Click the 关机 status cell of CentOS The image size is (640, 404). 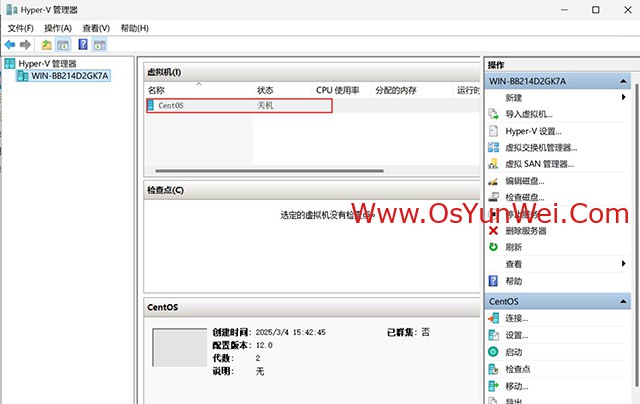tap(265, 105)
